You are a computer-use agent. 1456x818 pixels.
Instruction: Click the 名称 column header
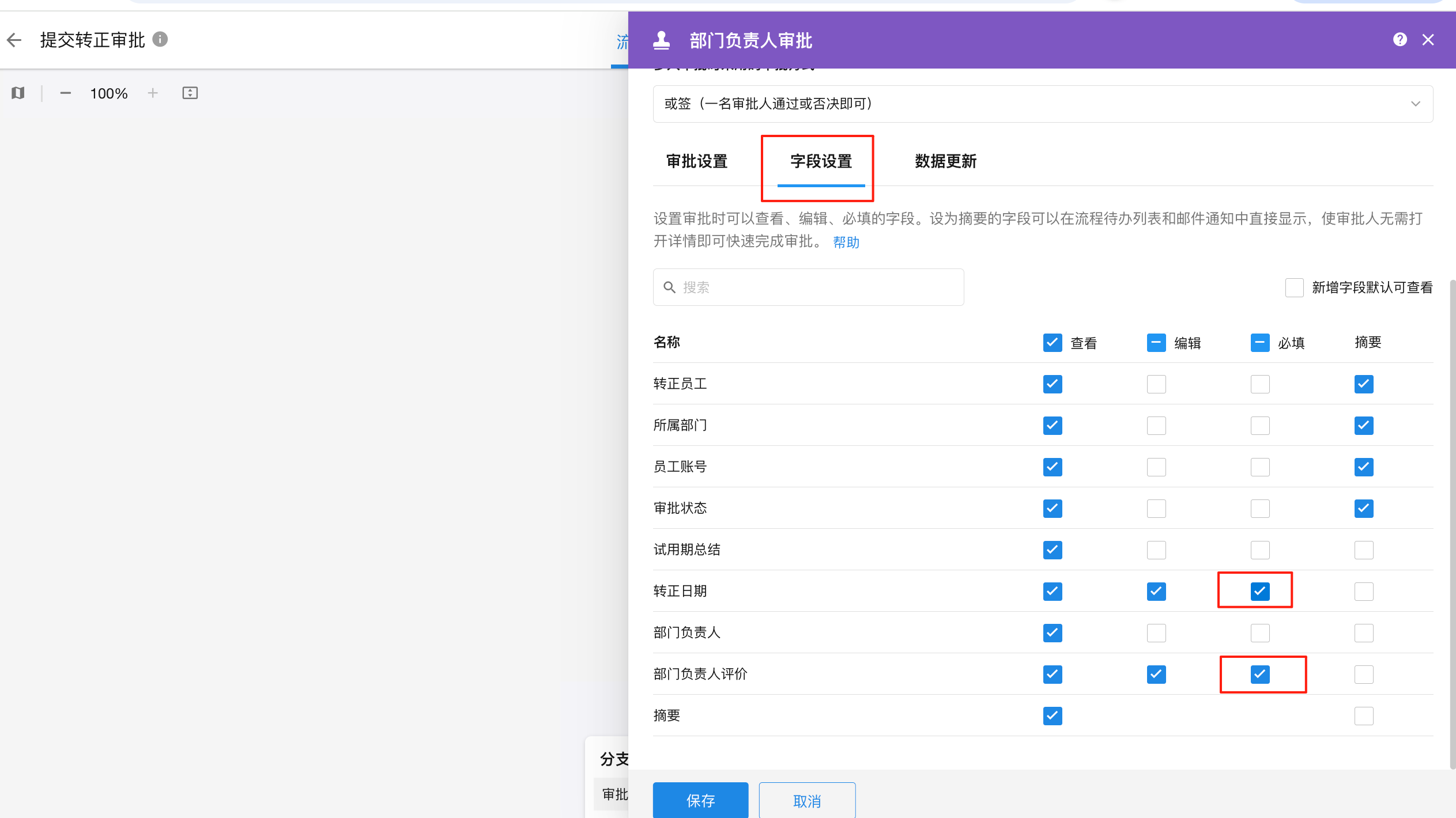coord(667,342)
